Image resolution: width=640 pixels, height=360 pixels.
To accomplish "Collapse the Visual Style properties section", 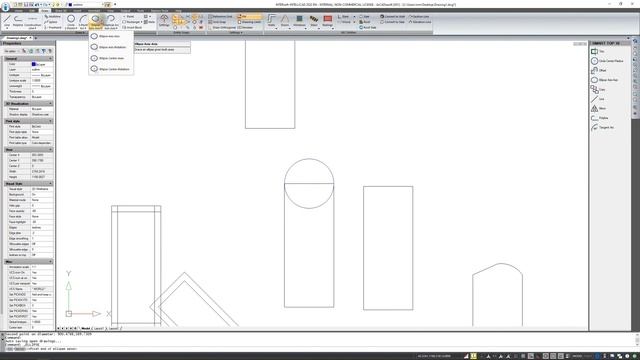I will click(x=51, y=184).
